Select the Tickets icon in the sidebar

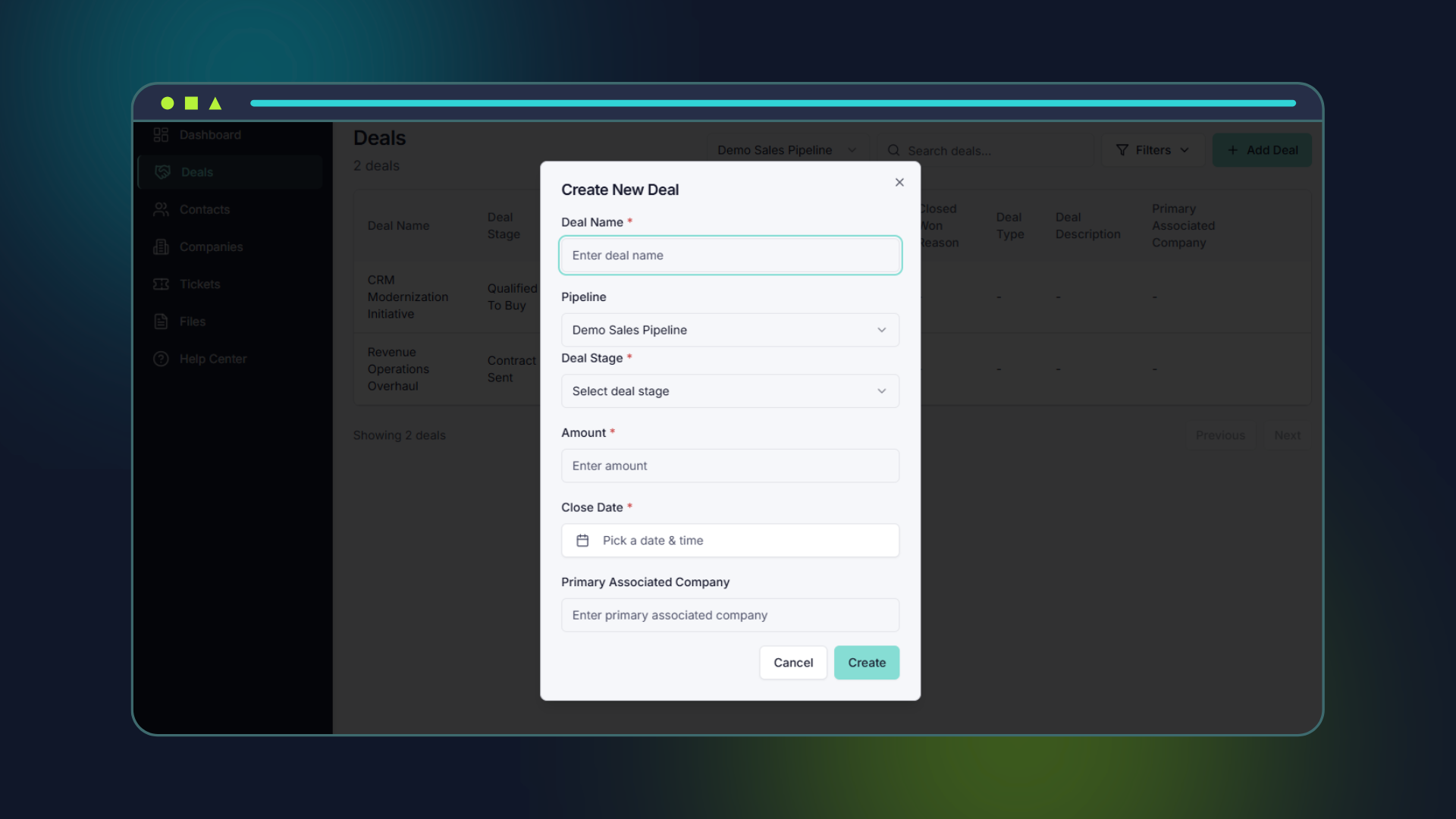(x=162, y=284)
